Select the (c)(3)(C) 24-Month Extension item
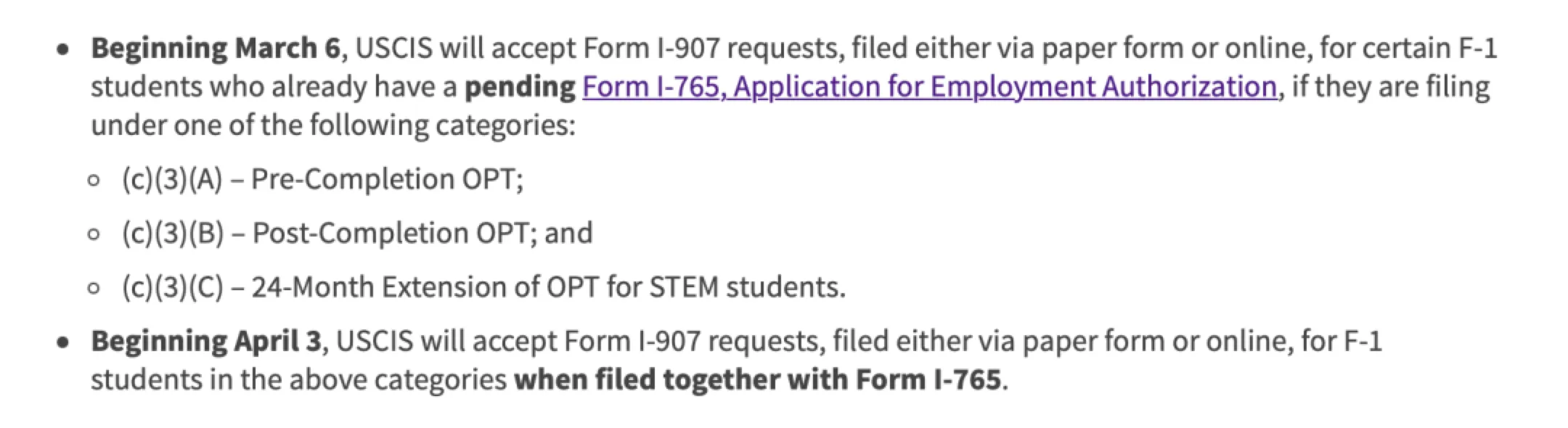 (x=483, y=287)
